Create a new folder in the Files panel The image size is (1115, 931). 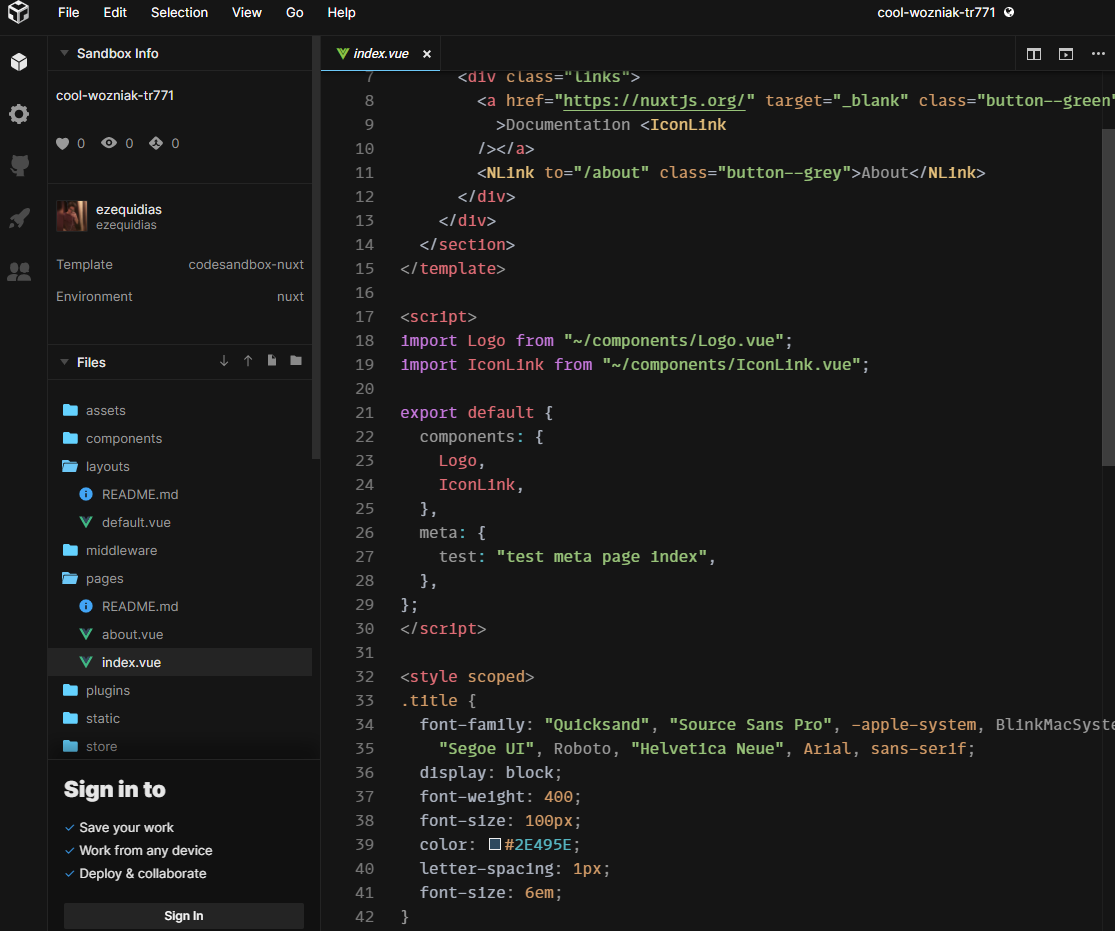click(295, 361)
